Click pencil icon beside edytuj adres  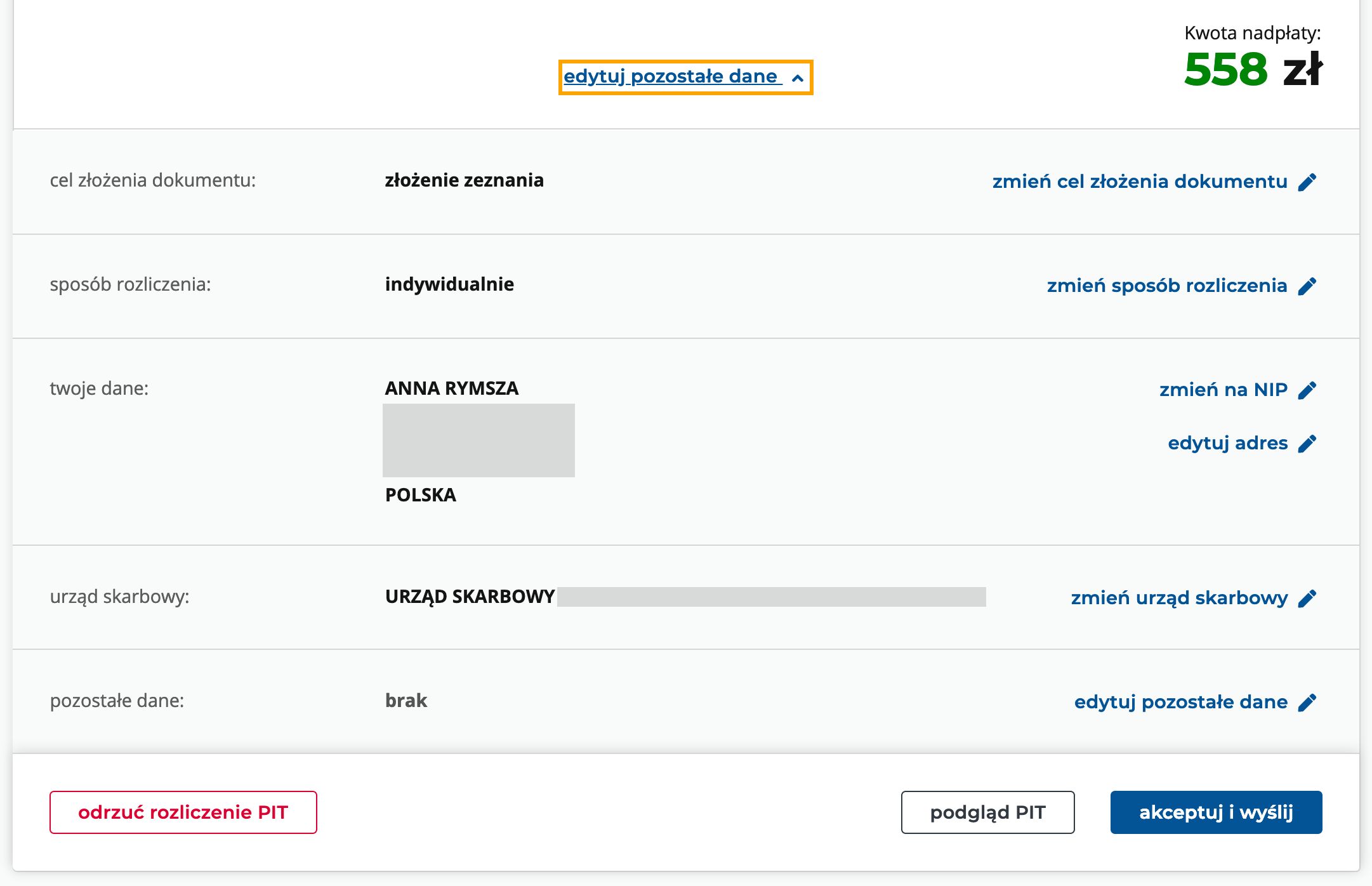click(x=1307, y=444)
